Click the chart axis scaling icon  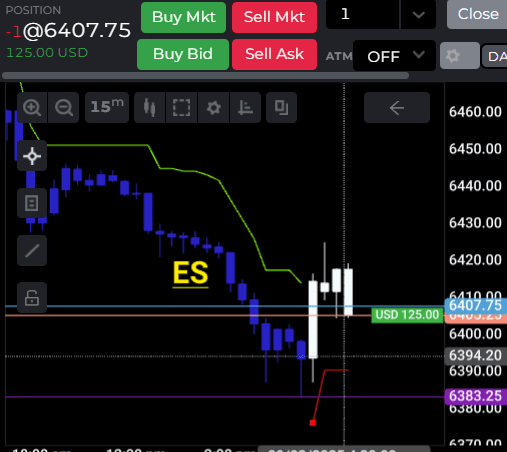point(245,108)
